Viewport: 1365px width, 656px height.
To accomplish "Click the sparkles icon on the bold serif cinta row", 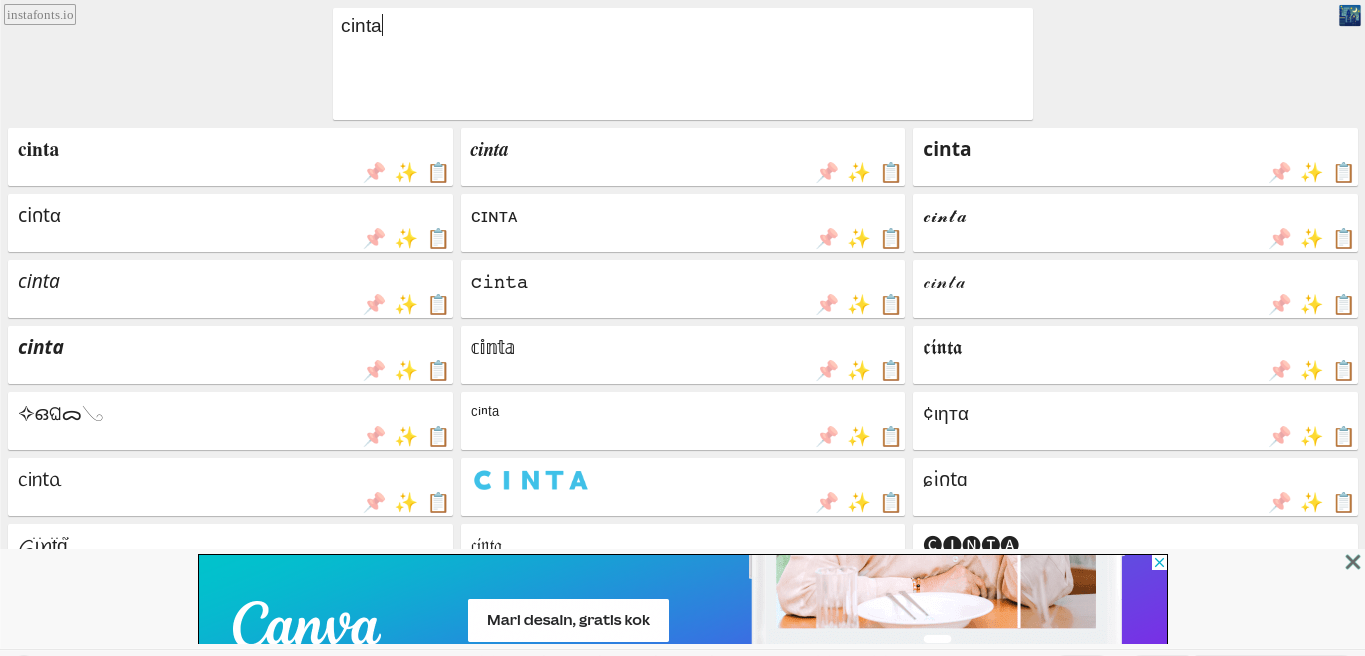I will (406, 172).
